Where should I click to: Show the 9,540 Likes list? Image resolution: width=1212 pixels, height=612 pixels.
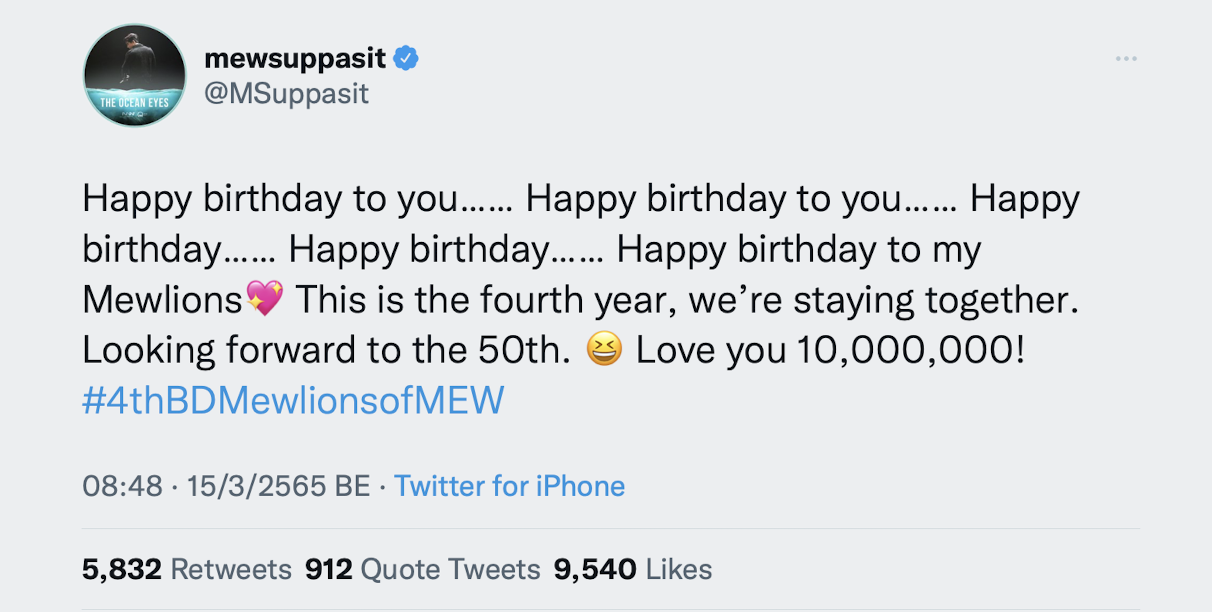[632, 569]
